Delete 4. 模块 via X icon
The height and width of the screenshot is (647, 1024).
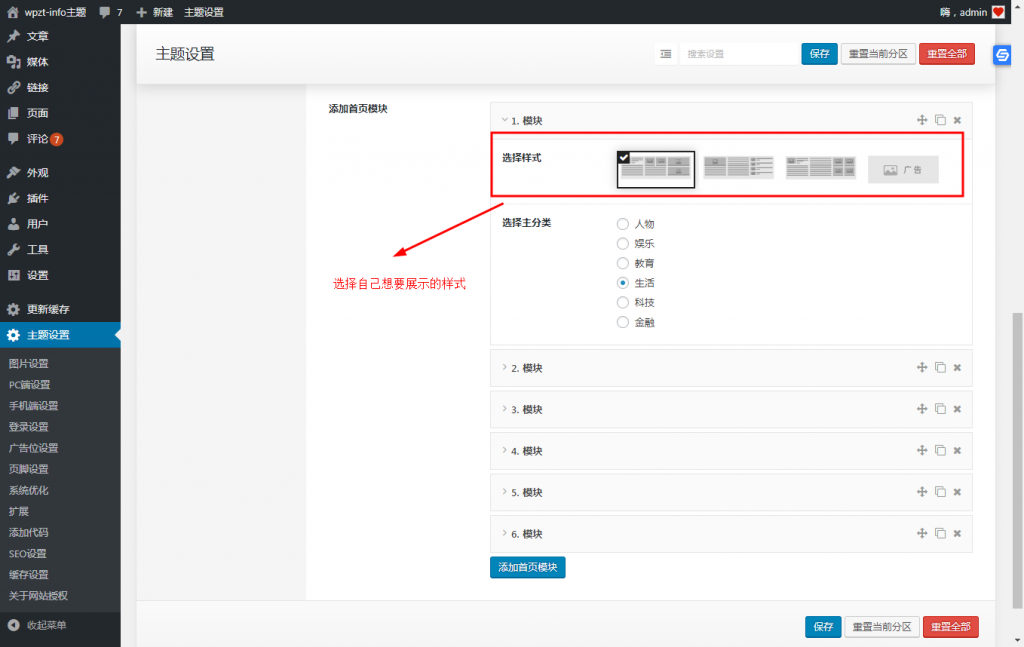[x=957, y=450]
